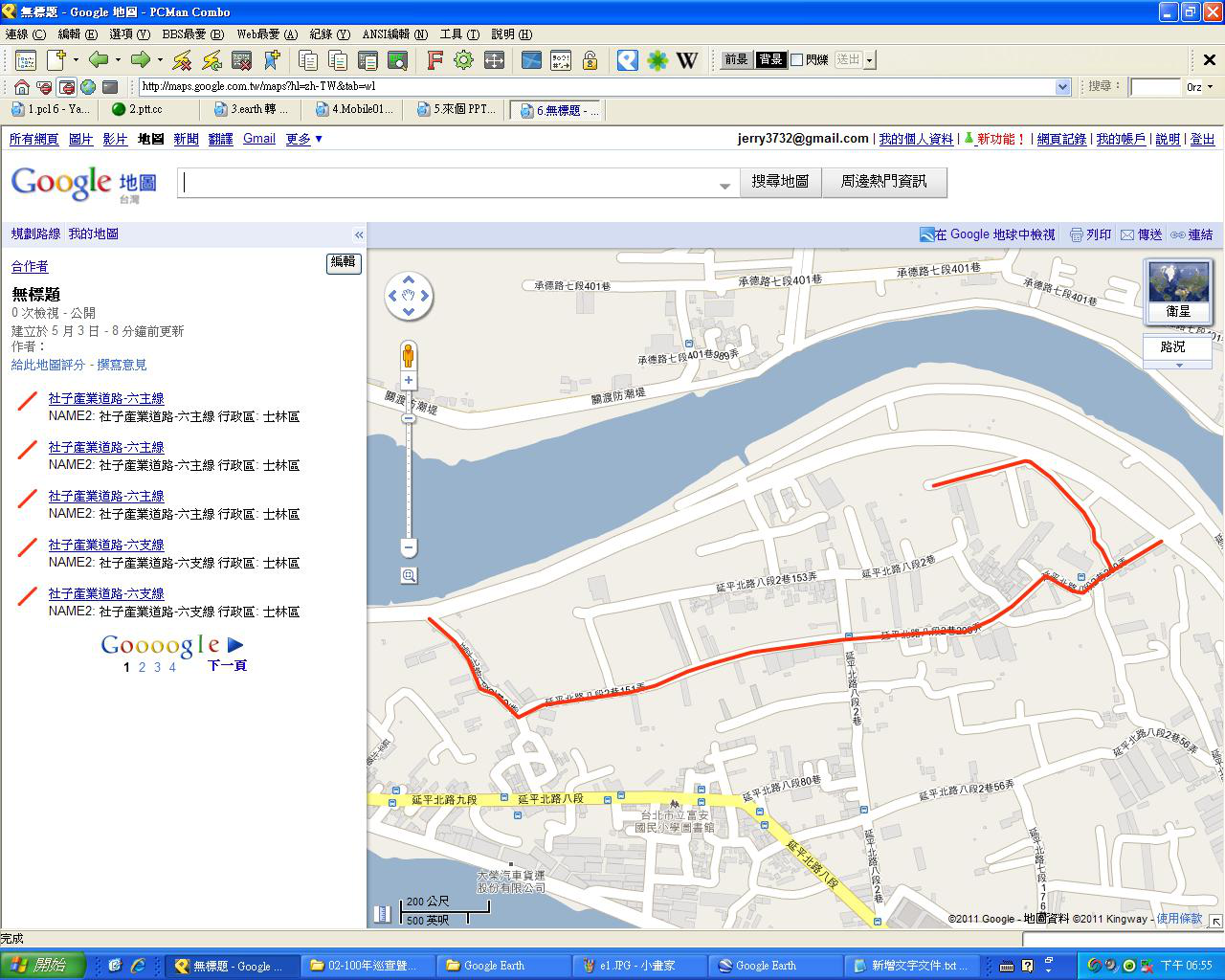
Task: Open the 連線 (C) menu
Action: [26, 34]
